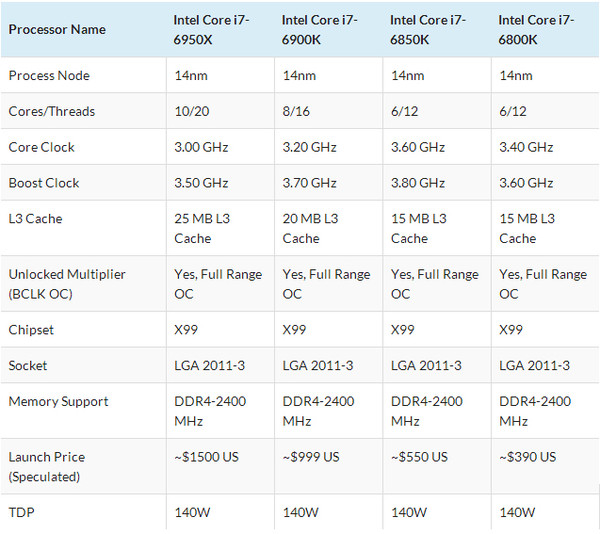
Task: Click the '3.50 GHz' boost clock value
Action: pos(201,183)
